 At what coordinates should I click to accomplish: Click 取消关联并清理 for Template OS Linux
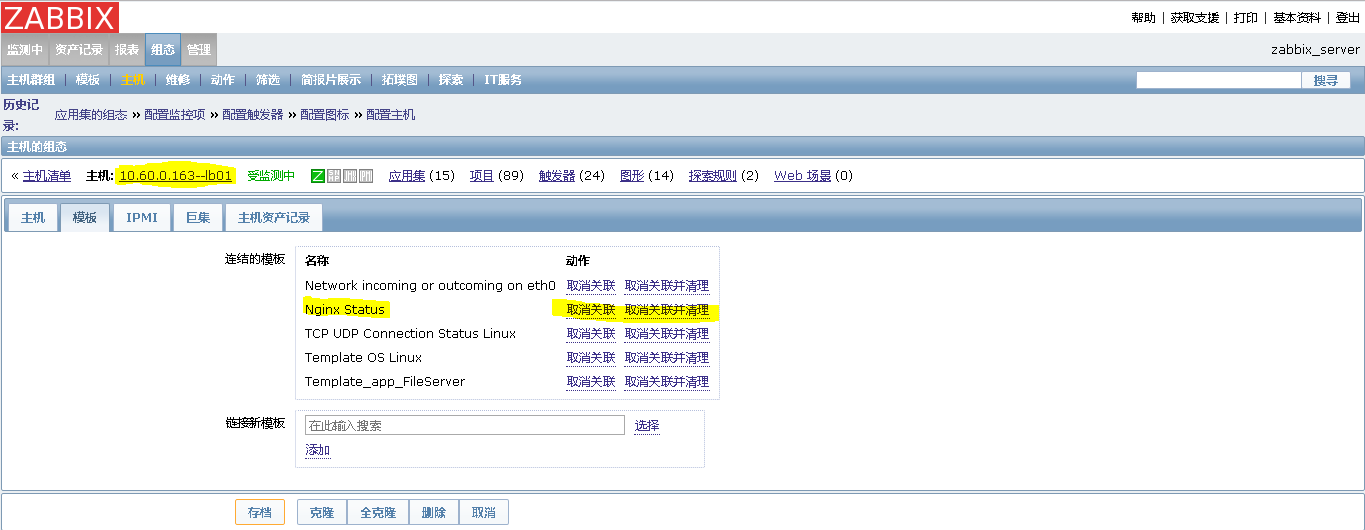[667, 358]
